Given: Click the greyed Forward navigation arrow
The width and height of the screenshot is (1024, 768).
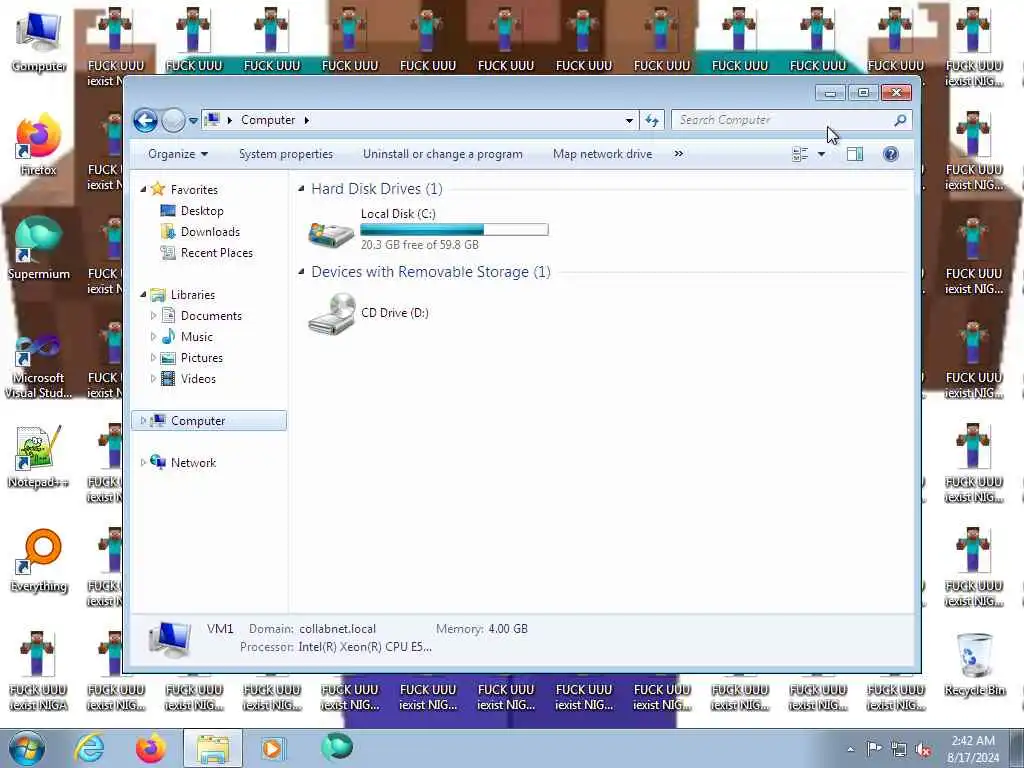Looking at the screenshot, I should [x=173, y=120].
